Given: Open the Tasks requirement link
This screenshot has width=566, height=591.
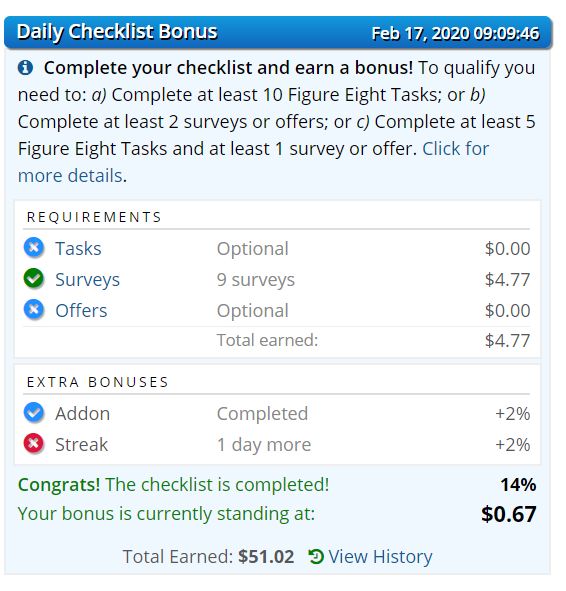Looking at the screenshot, I should click(x=78, y=249).
